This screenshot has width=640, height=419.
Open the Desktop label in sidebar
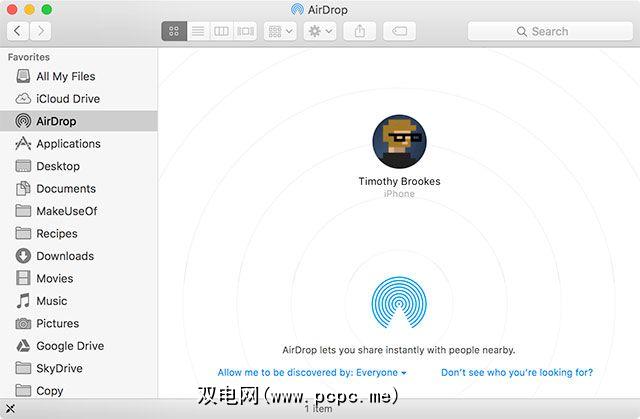click(58, 166)
